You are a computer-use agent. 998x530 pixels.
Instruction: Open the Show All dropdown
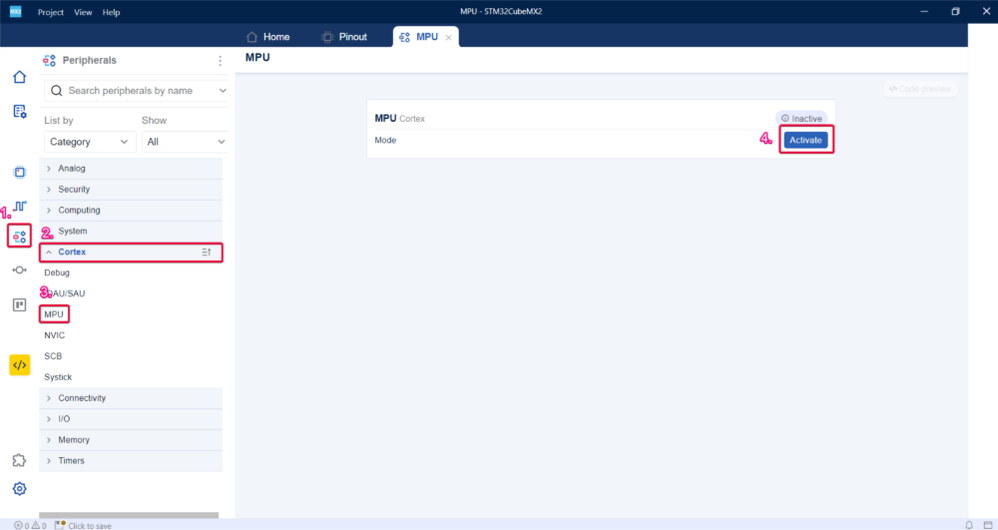pyautogui.click(x=185, y=142)
